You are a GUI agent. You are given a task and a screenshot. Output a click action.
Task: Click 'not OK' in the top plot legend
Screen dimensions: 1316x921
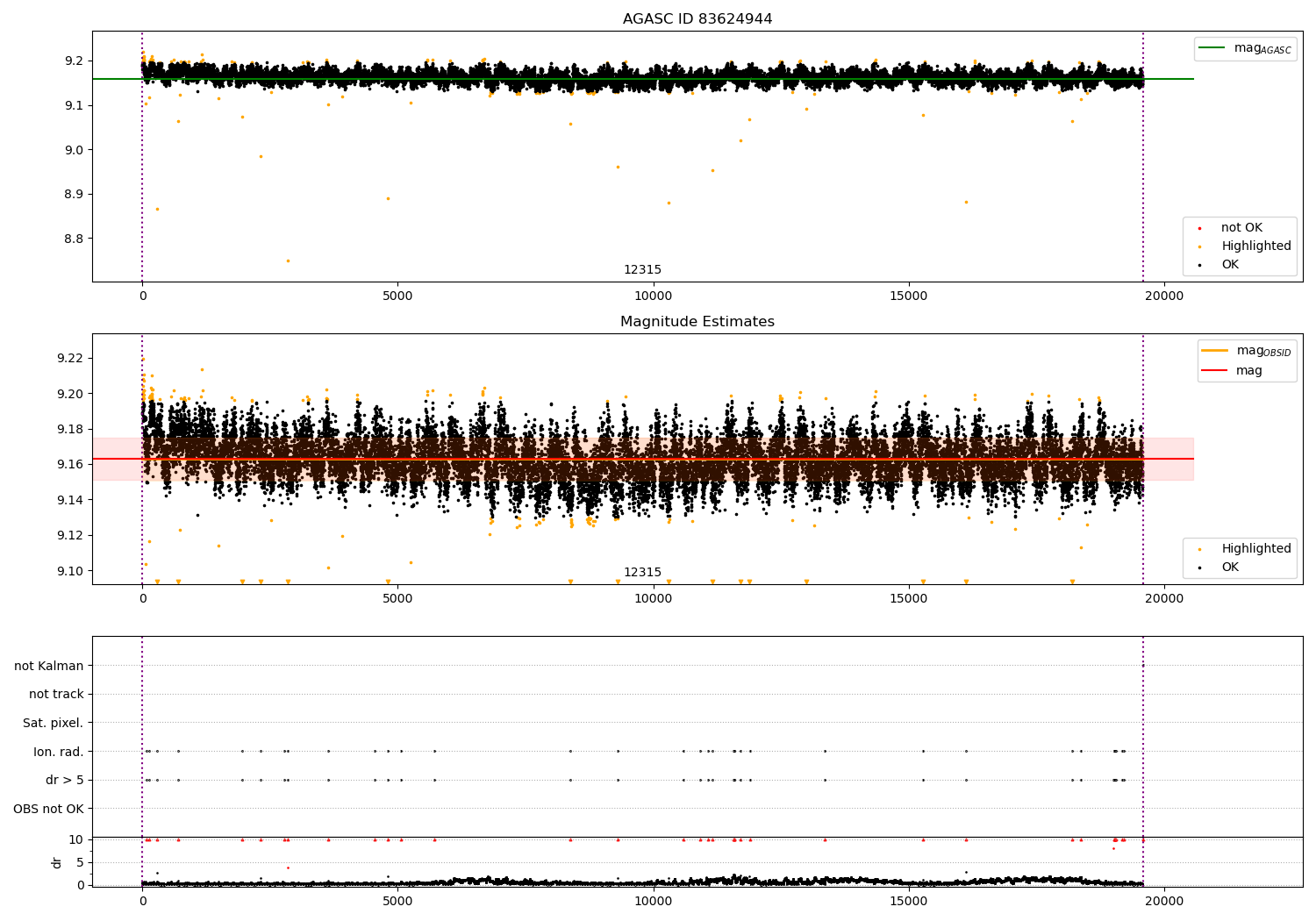tap(1241, 228)
